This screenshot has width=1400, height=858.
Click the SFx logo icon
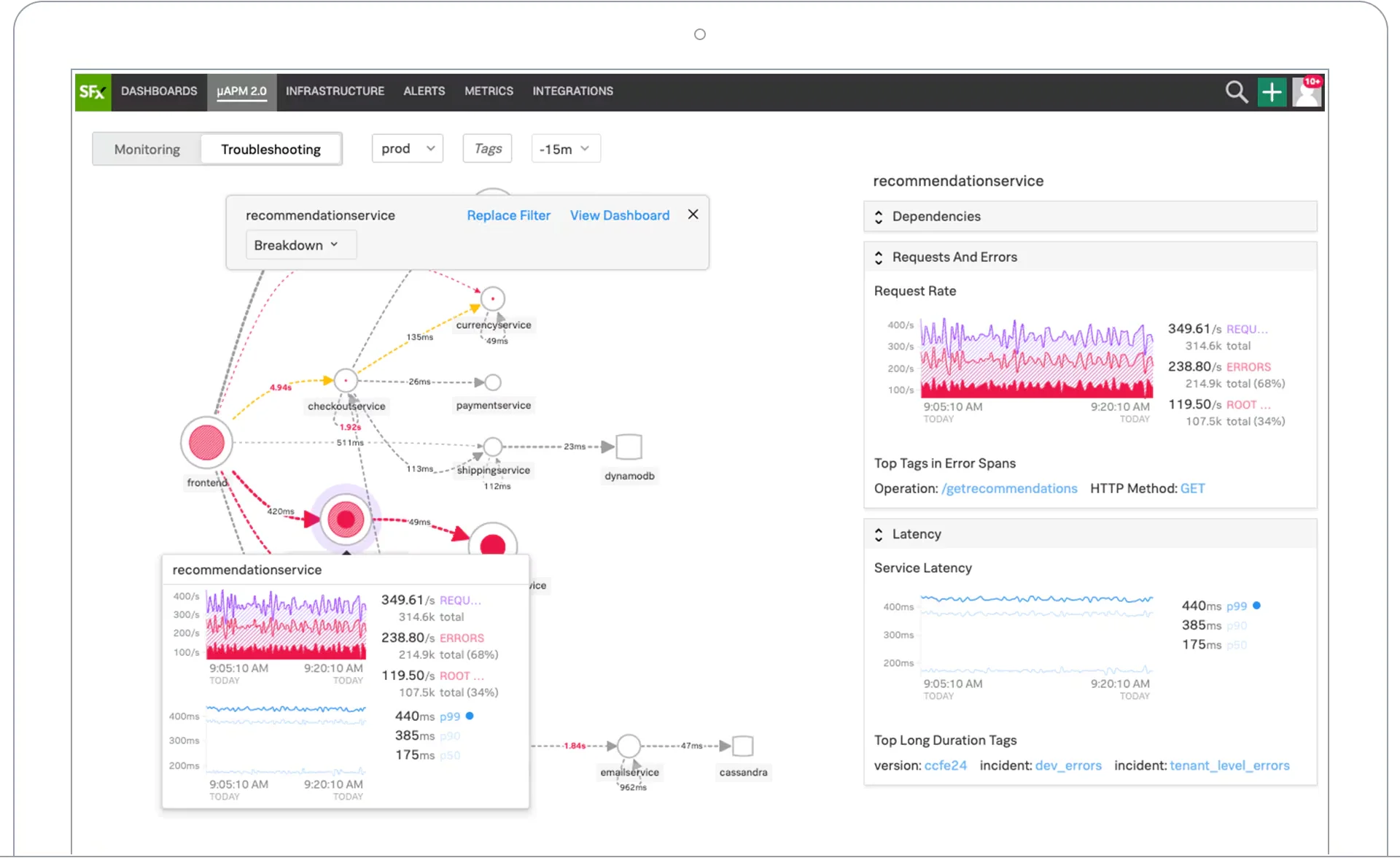[x=93, y=92]
